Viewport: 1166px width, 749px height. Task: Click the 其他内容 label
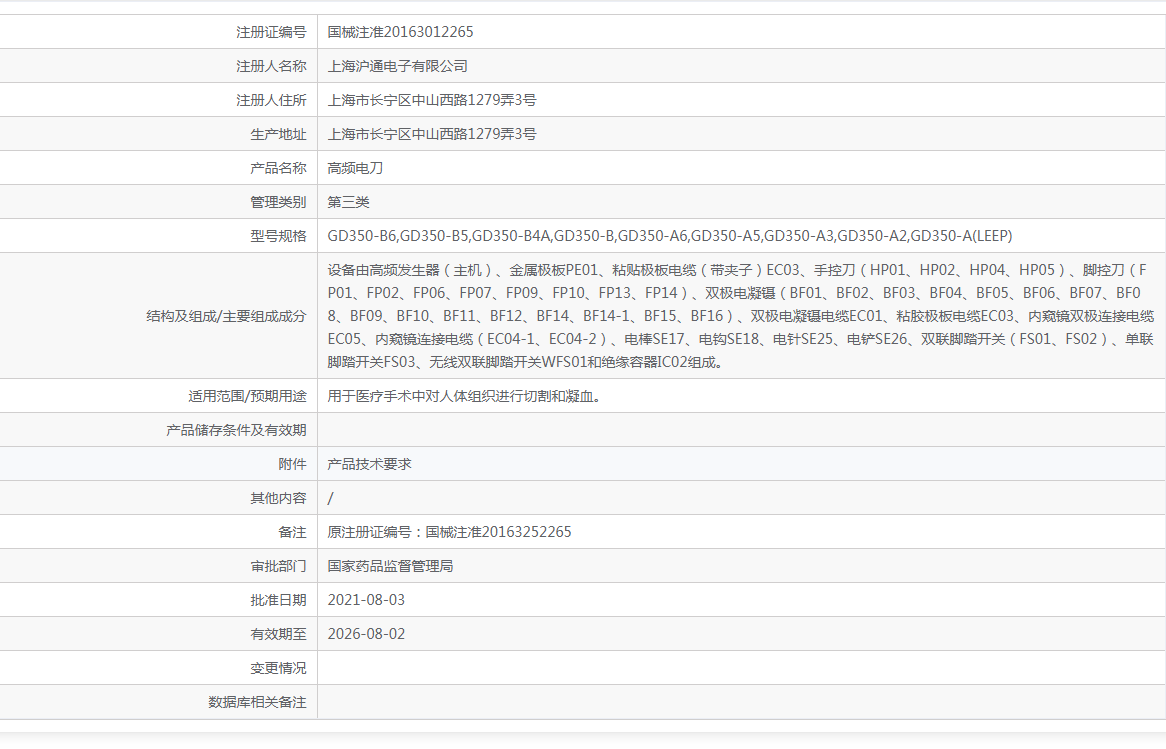tap(278, 498)
